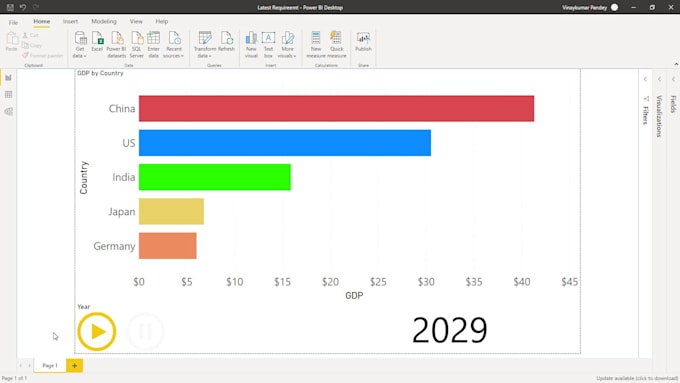Open the Help ribbon tab
Screen dimensions: 680x383
pyautogui.click(x=162, y=21)
